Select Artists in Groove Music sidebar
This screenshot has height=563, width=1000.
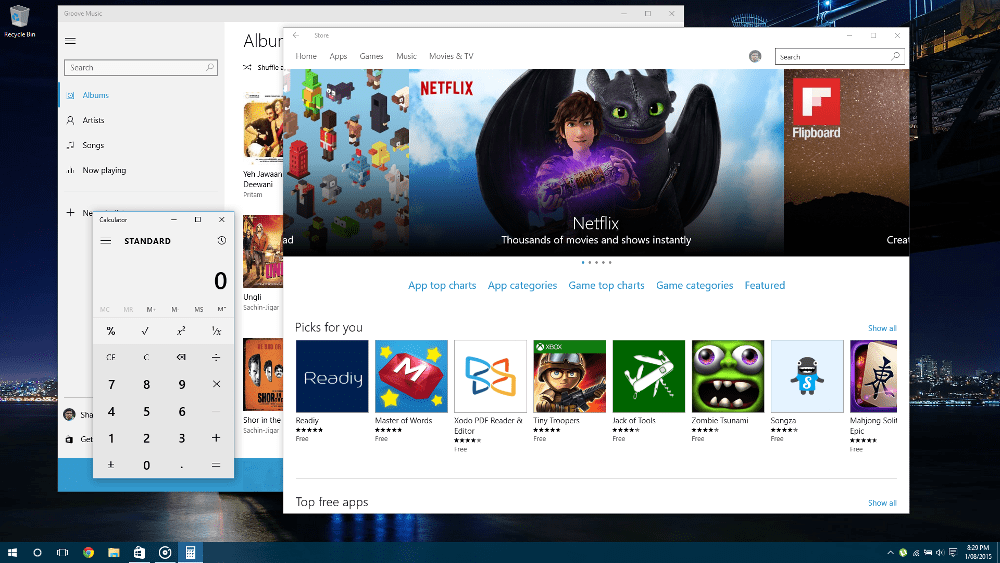coord(93,120)
